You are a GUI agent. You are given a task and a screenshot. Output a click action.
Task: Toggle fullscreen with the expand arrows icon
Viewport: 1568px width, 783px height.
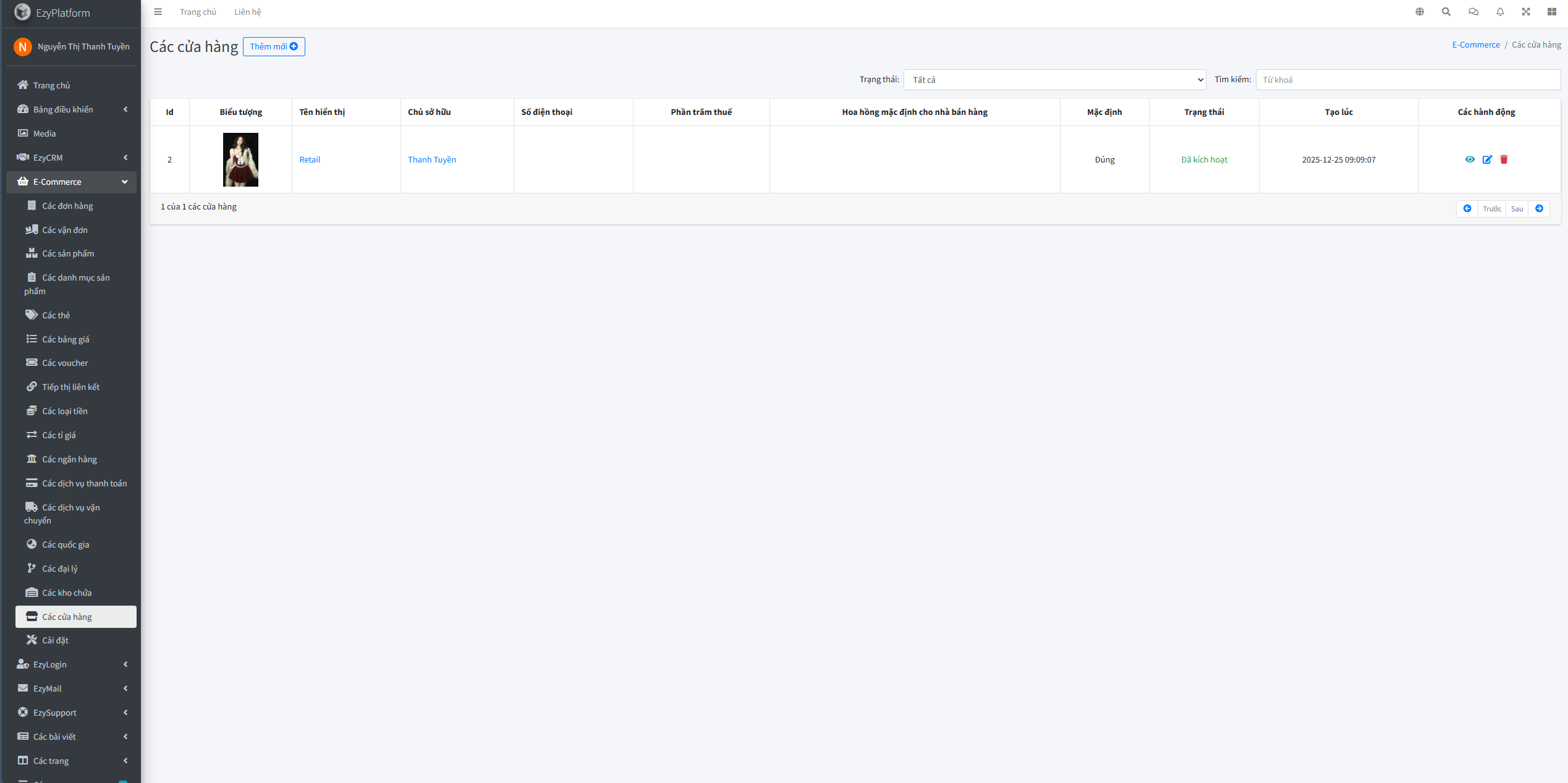[x=1526, y=12]
